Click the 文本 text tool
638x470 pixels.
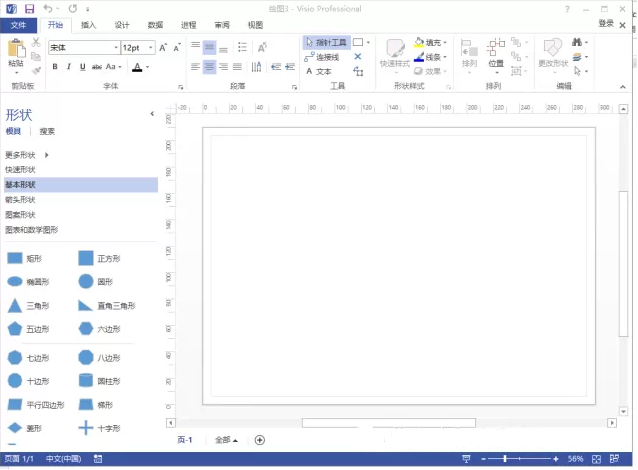[x=322, y=71]
